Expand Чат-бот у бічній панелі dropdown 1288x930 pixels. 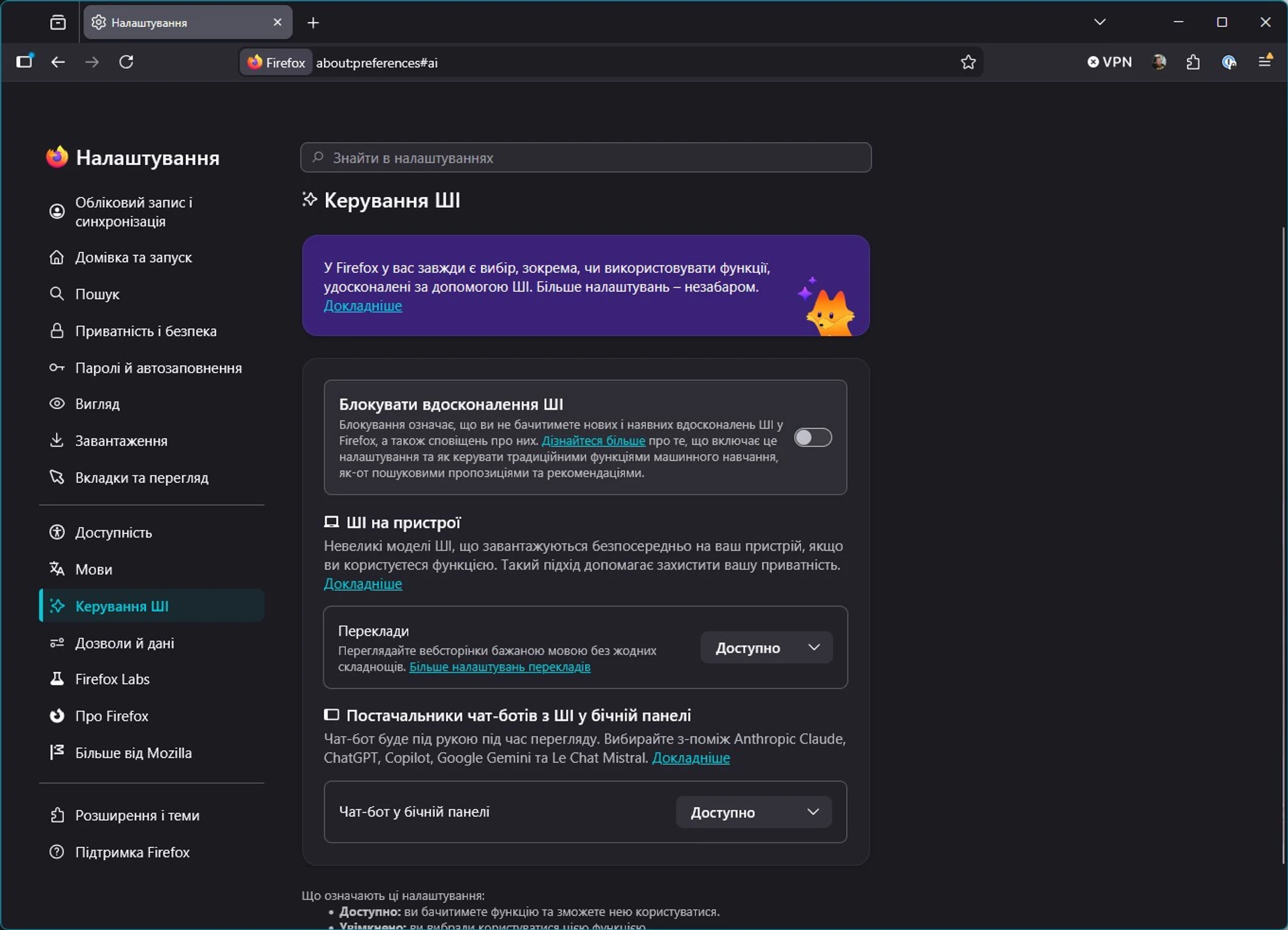click(754, 812)
